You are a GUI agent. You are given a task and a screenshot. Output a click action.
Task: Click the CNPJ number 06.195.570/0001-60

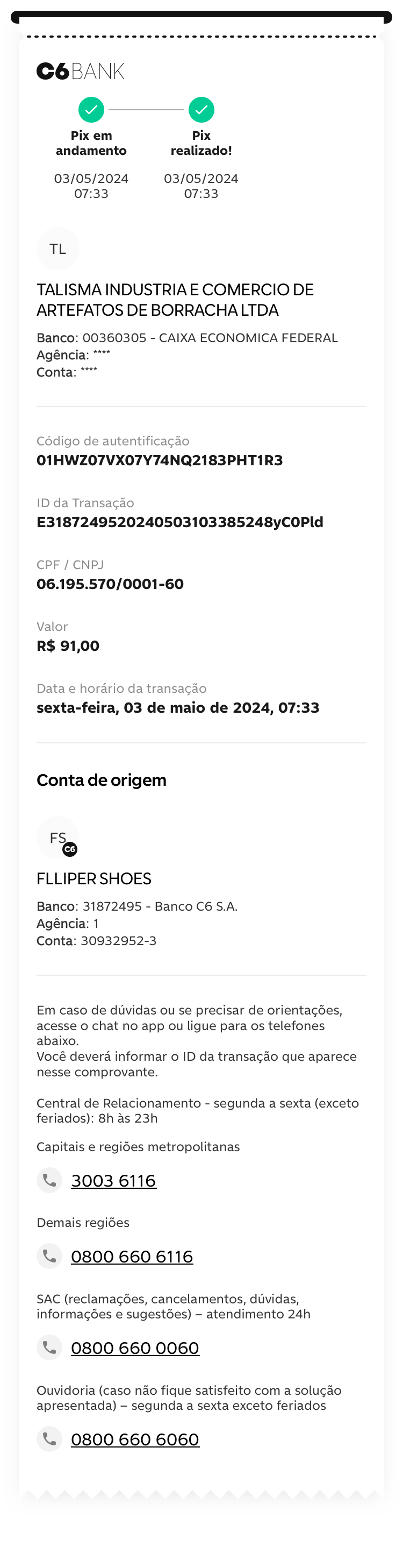coord(110,584)
